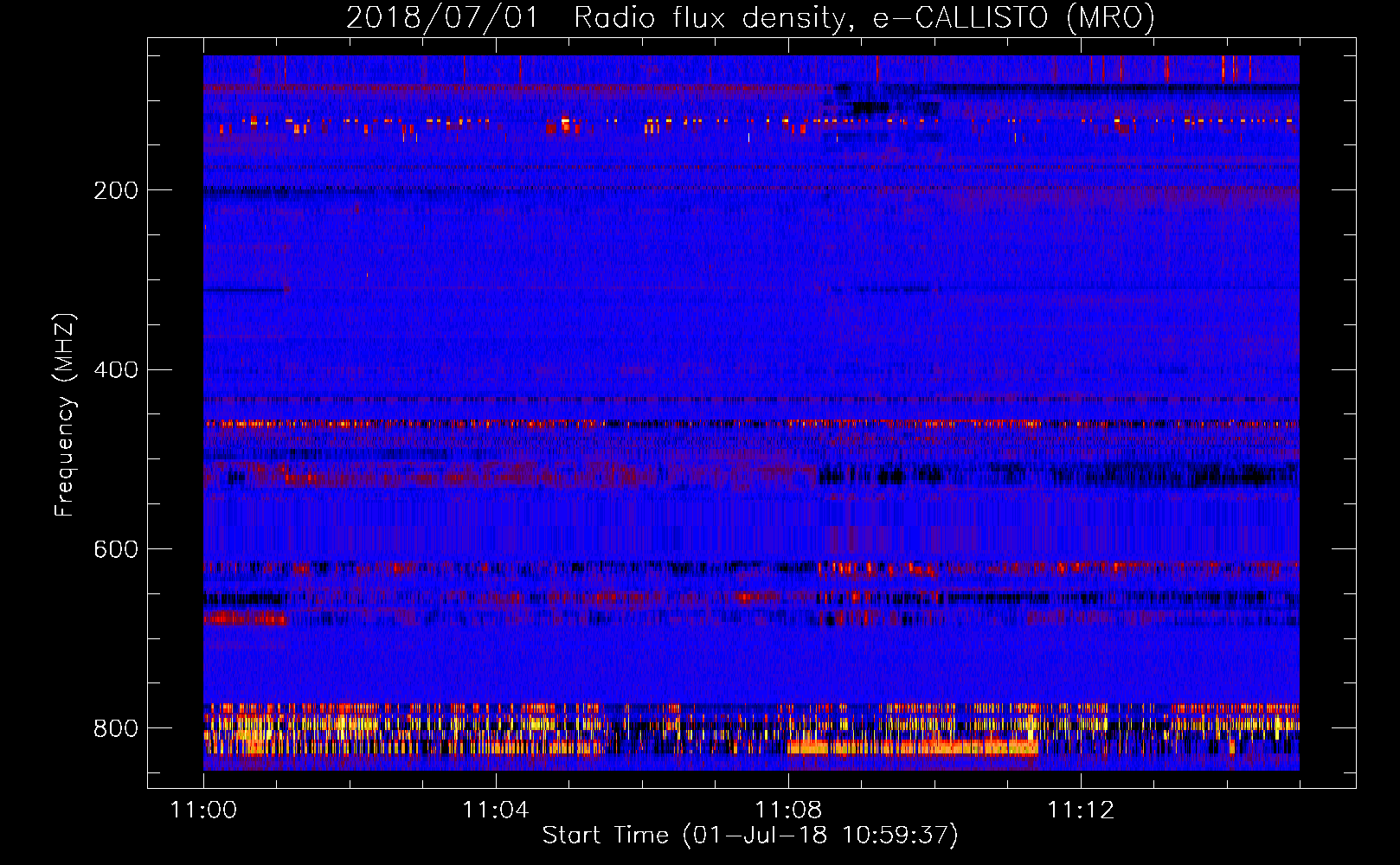Click the 11:12 time tick label
The height and width of the screenshot is (865, 1400).
1081,811
